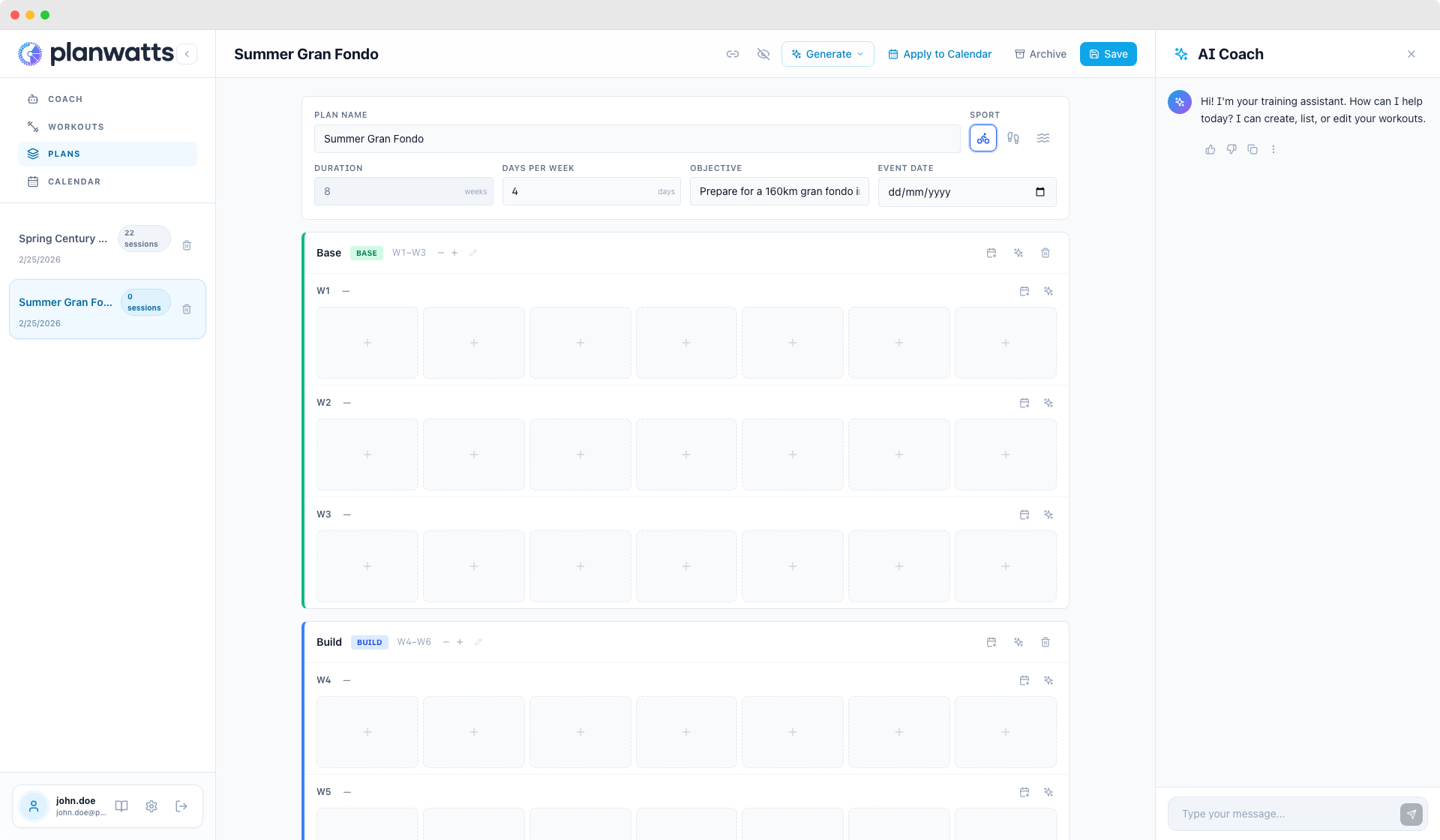This screenshot has height=840, width=1440.
Task: Select cycling sport icon
Action: coord(983,138)
